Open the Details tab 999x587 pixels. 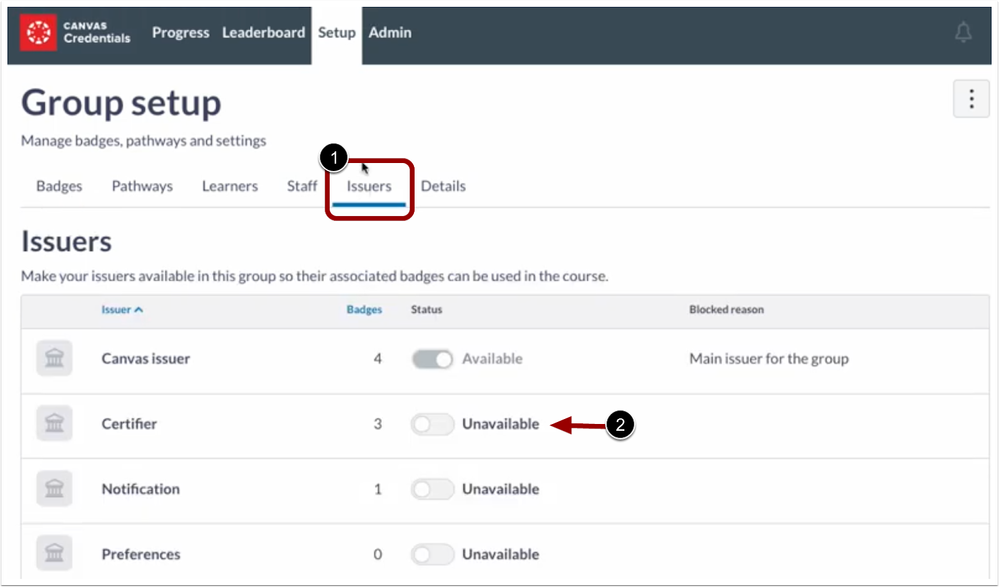coord(443,186)
